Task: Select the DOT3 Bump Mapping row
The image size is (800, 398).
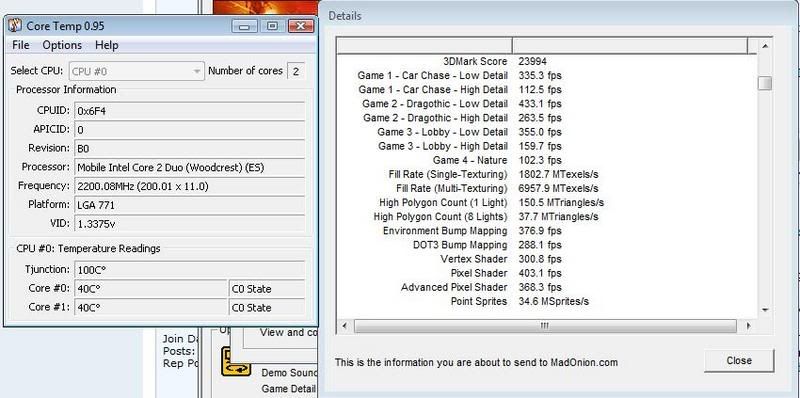Action: tap(547, 245)
